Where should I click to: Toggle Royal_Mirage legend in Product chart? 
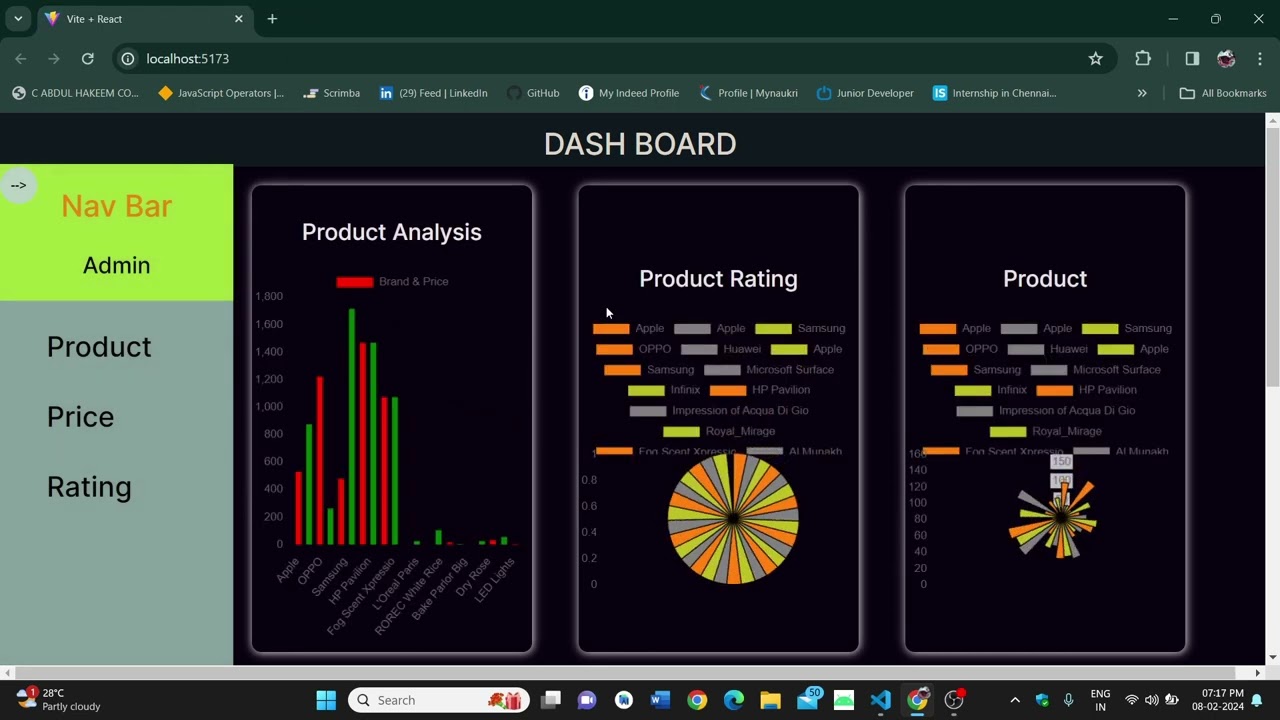1046,431
